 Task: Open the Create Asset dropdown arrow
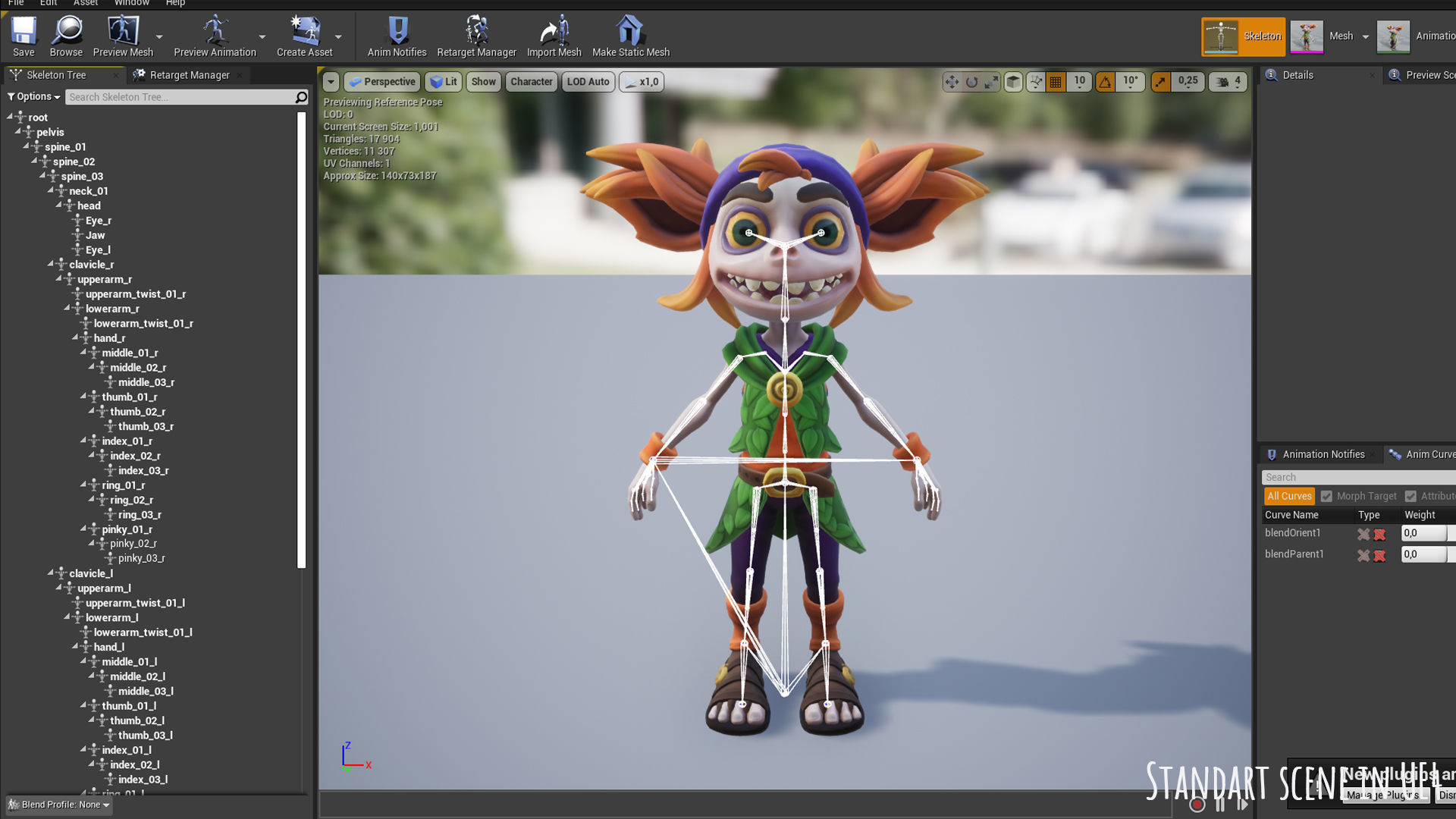(338, 36)
